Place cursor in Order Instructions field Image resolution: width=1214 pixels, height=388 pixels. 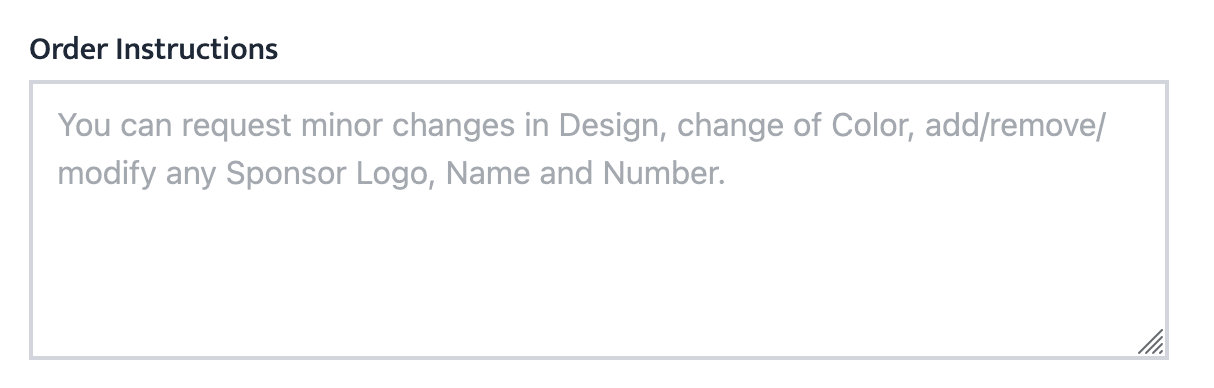point(598,220)
